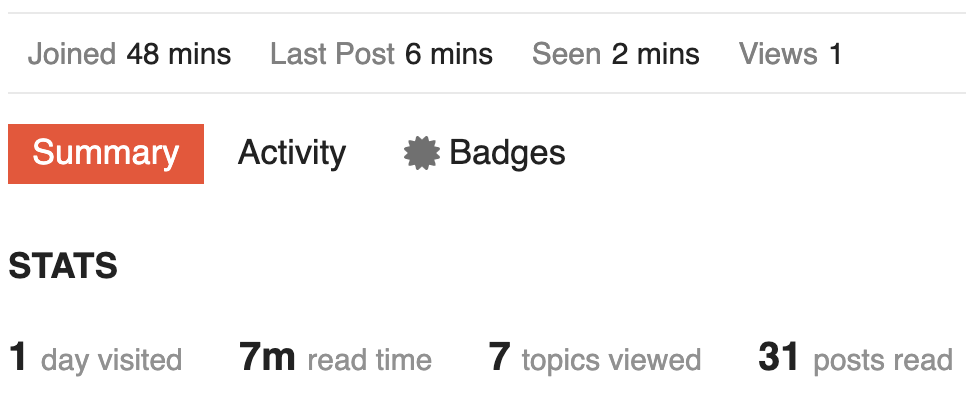The image size is (966, 398).
Task: Click the 31 posts read number
Action: (x=779, y=357)
